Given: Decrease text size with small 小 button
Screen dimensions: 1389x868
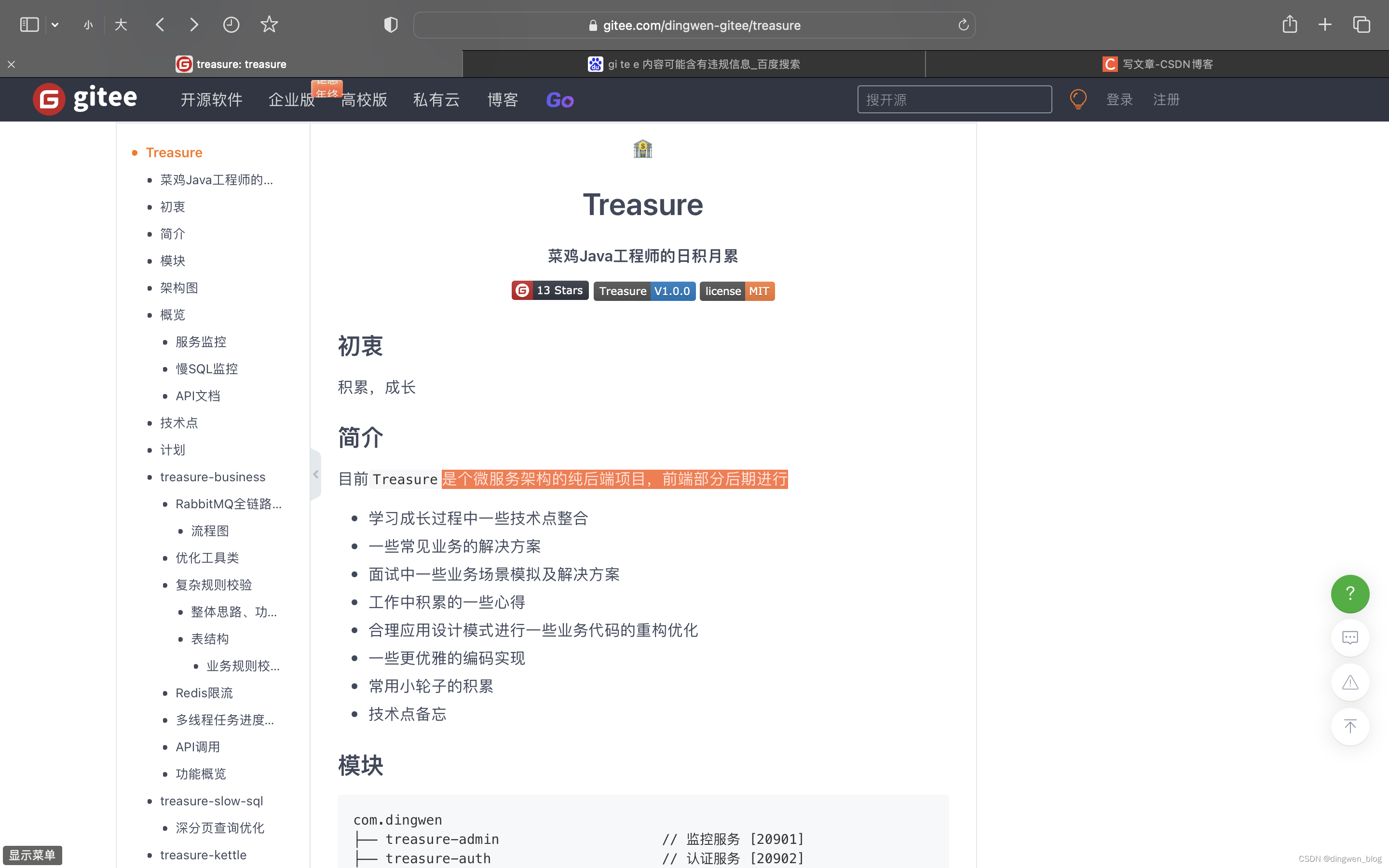Looking at the screenshot, I should coord(88,25).
